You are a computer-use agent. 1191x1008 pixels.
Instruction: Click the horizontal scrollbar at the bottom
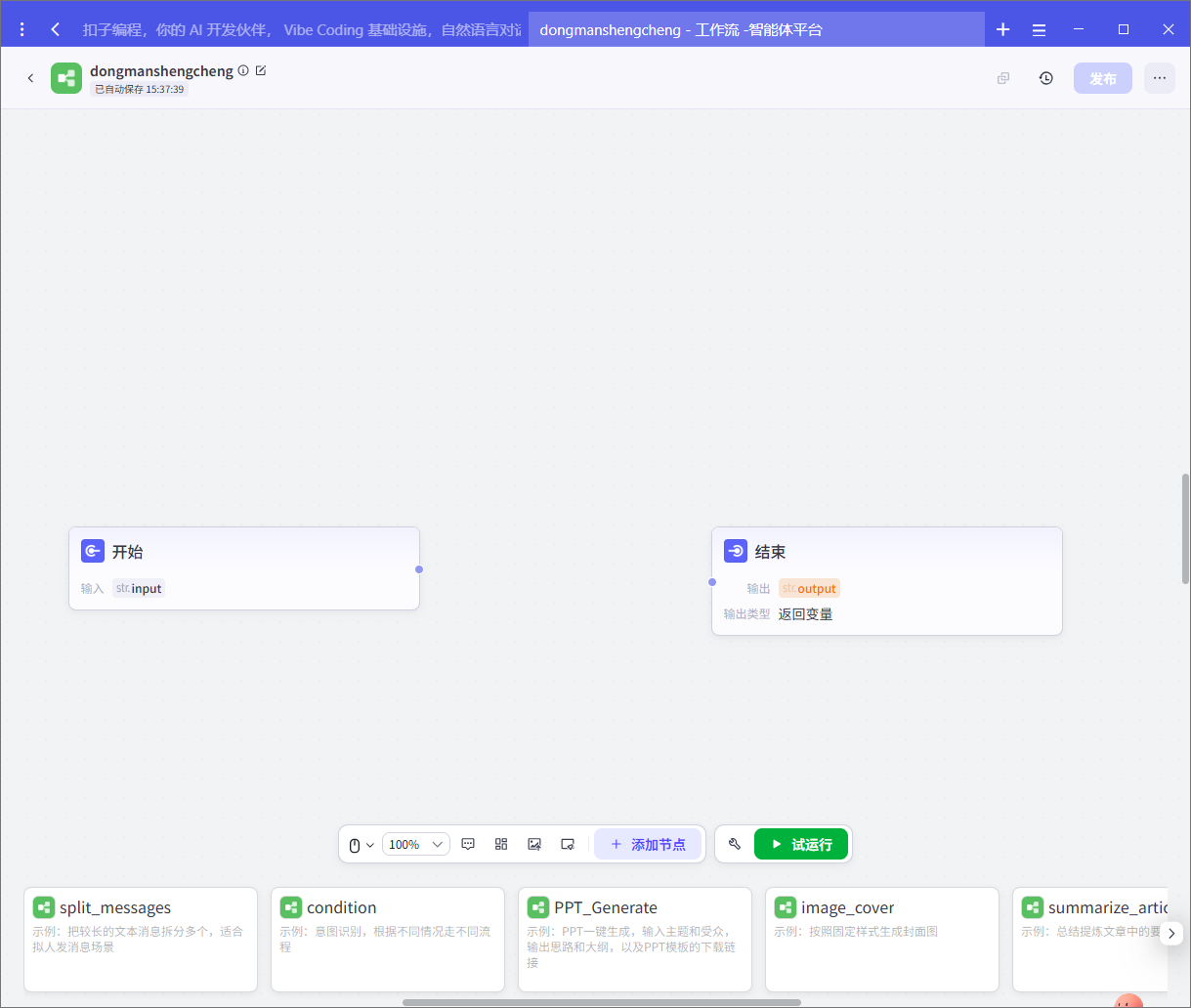(601, 1002)
